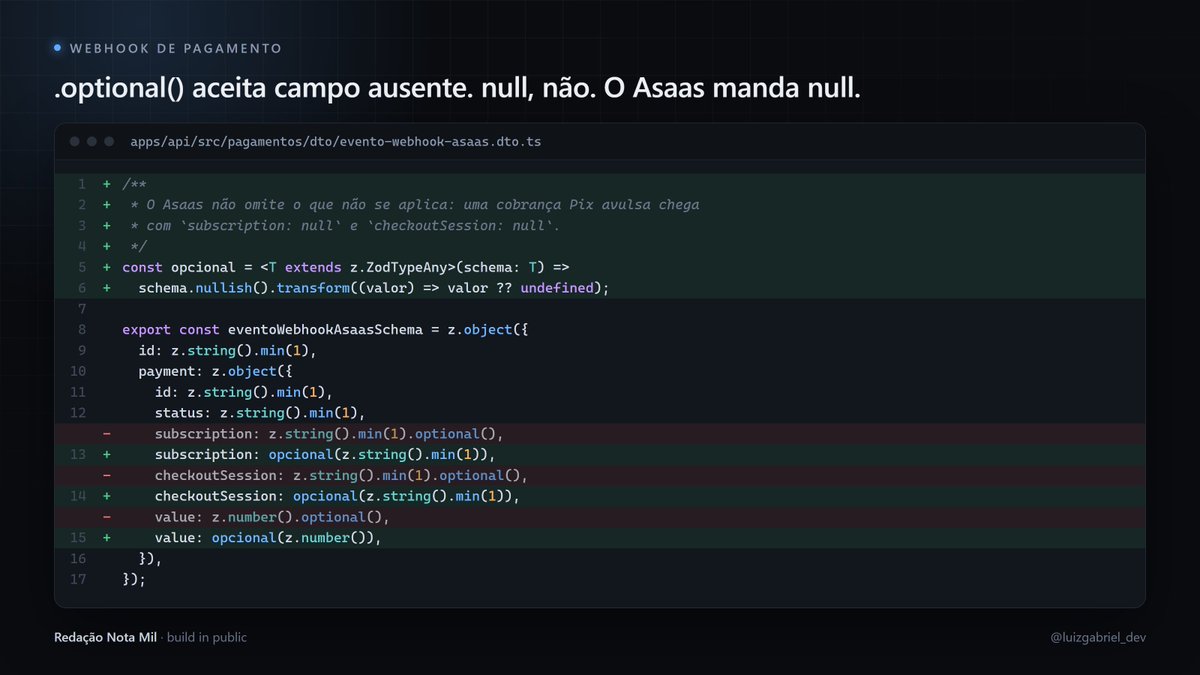Viewport: 1200px width, 675px height.
Task: Click the closing '});' on line 17
Action: click(134, 580)
